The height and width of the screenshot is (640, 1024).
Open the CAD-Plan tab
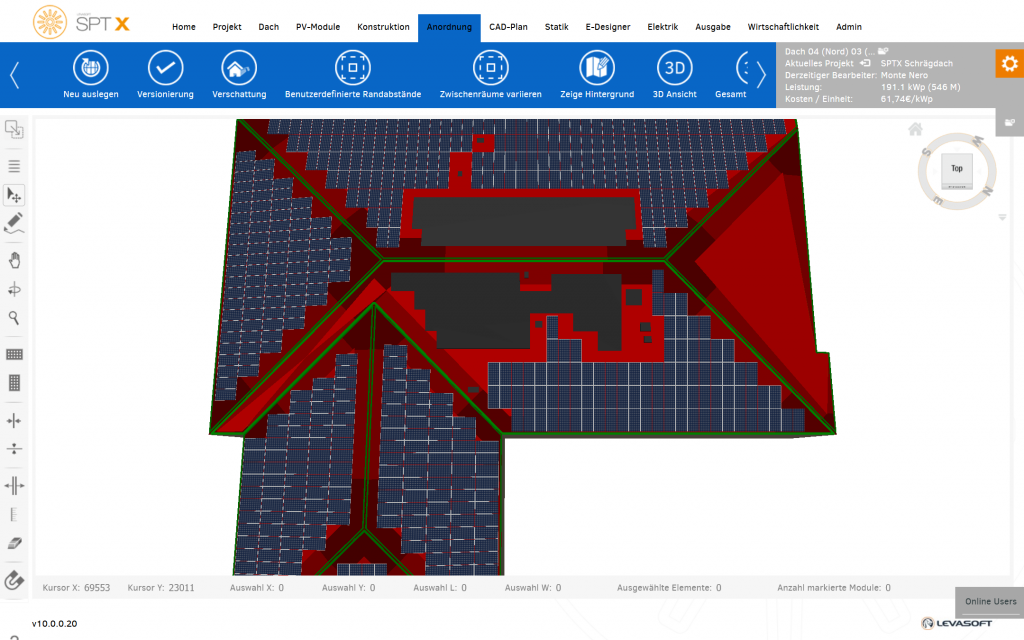click(x=508, y=27)
